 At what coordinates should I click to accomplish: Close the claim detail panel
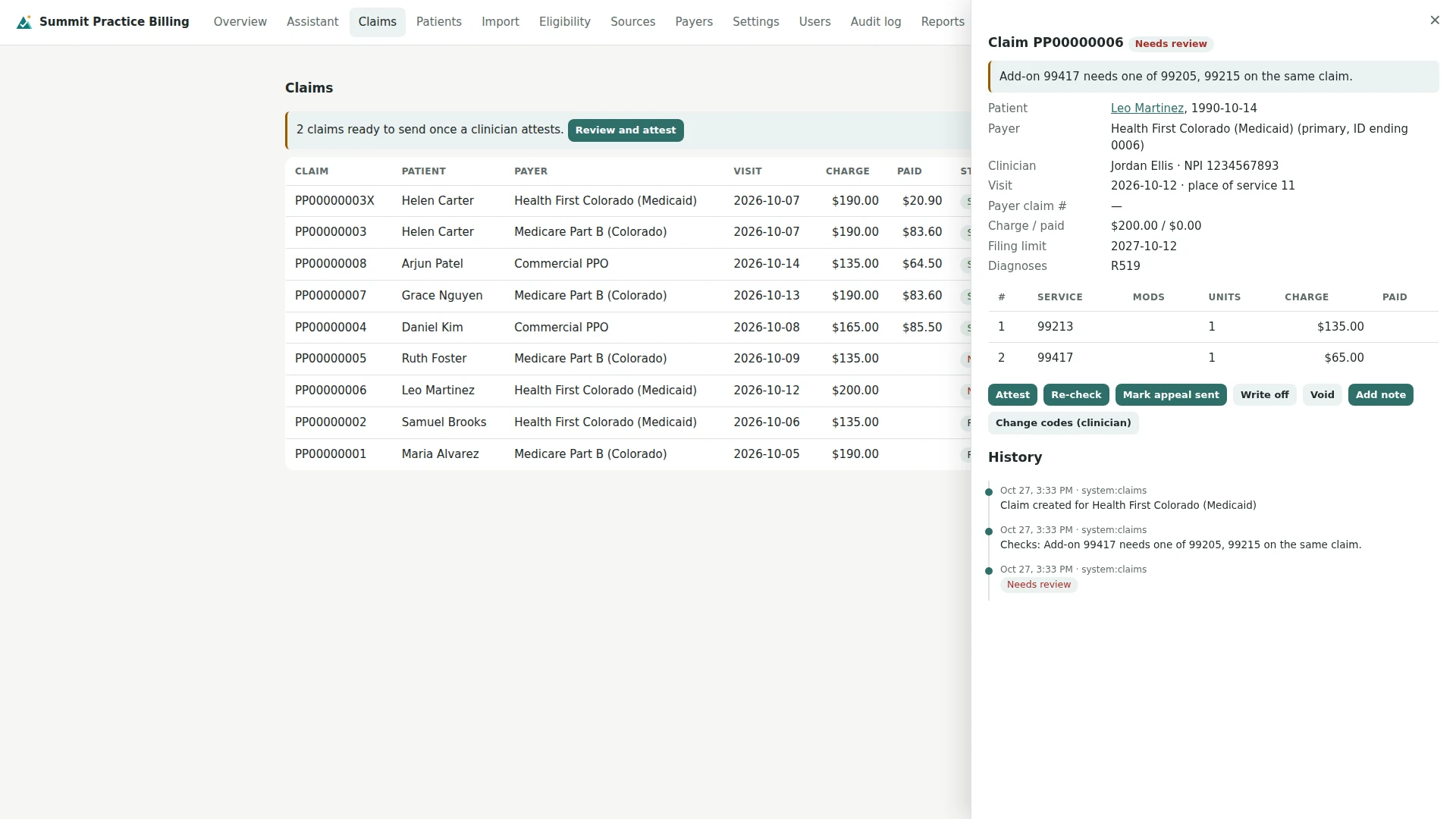tap(1434, 20)
